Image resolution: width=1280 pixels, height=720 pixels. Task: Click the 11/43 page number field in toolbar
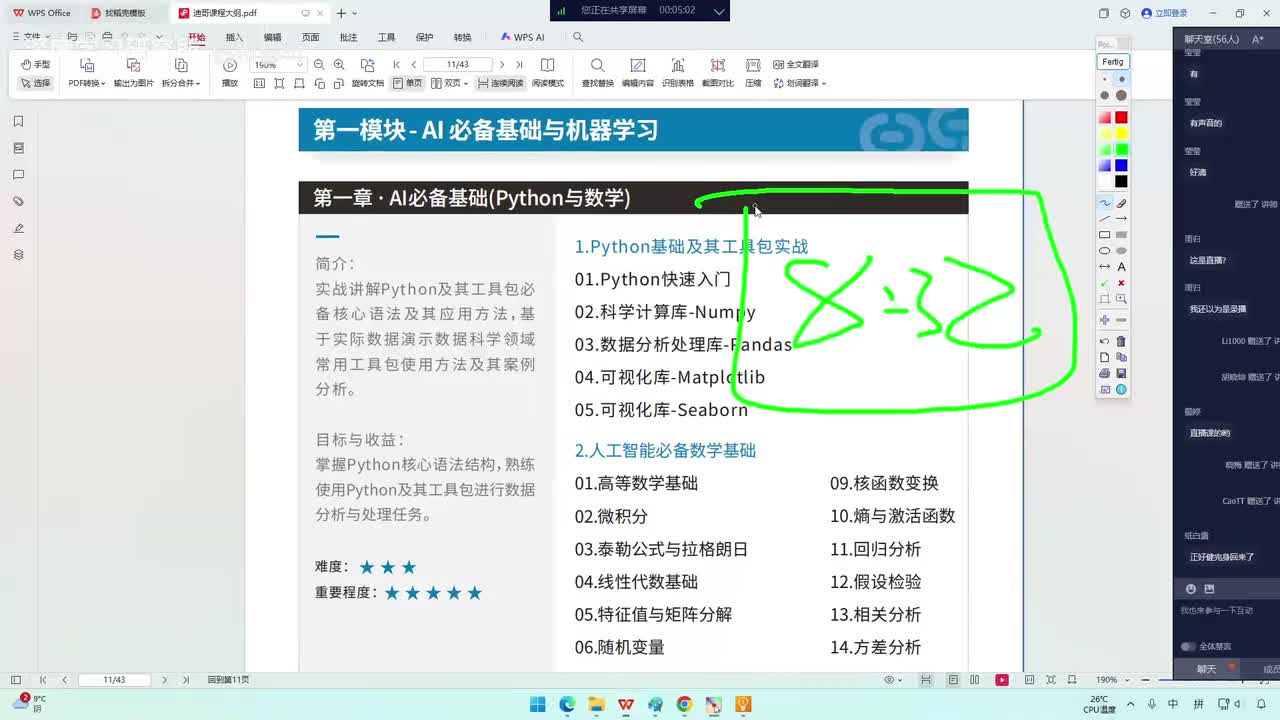click(458, 64)
